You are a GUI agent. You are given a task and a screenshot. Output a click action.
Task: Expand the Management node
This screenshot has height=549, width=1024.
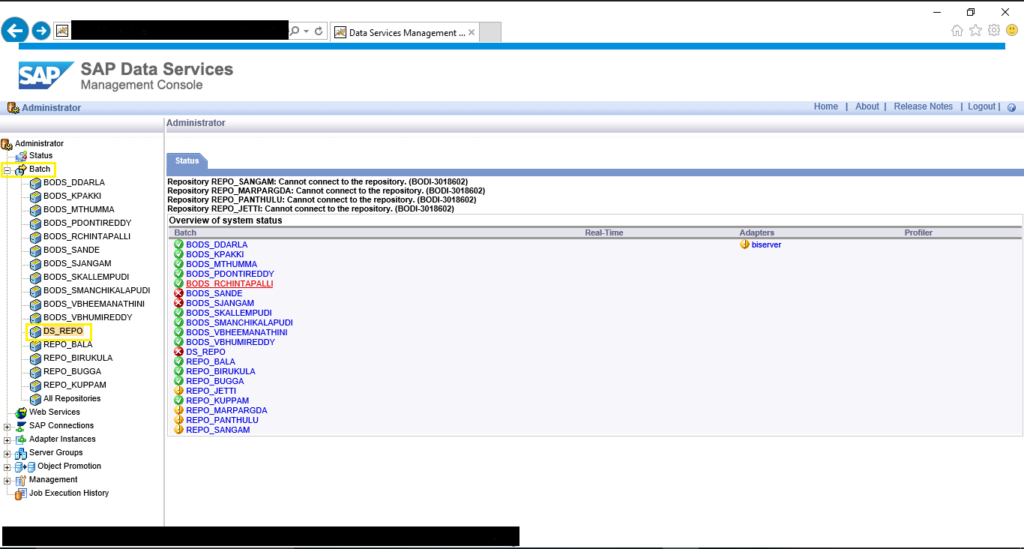tap(7, 481)
